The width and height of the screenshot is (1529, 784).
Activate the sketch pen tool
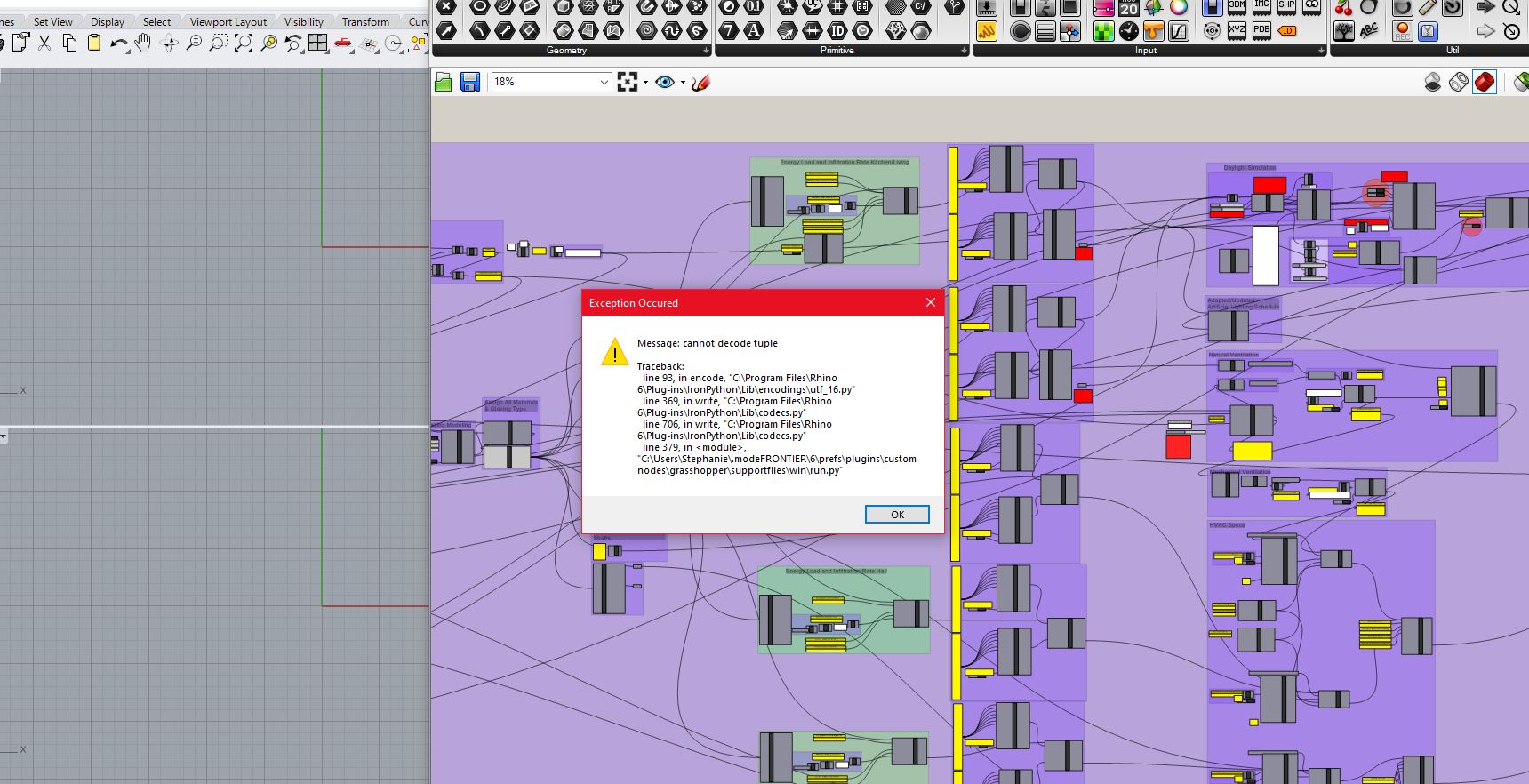click(x=700, y=83)
